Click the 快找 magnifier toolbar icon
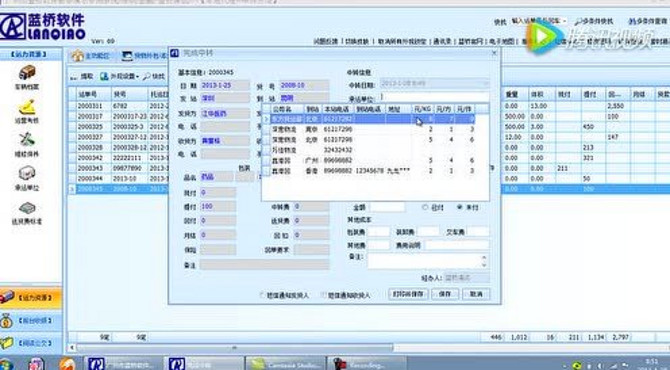Image resolution: width=670 pixels, height=370 pixels. 146,76
